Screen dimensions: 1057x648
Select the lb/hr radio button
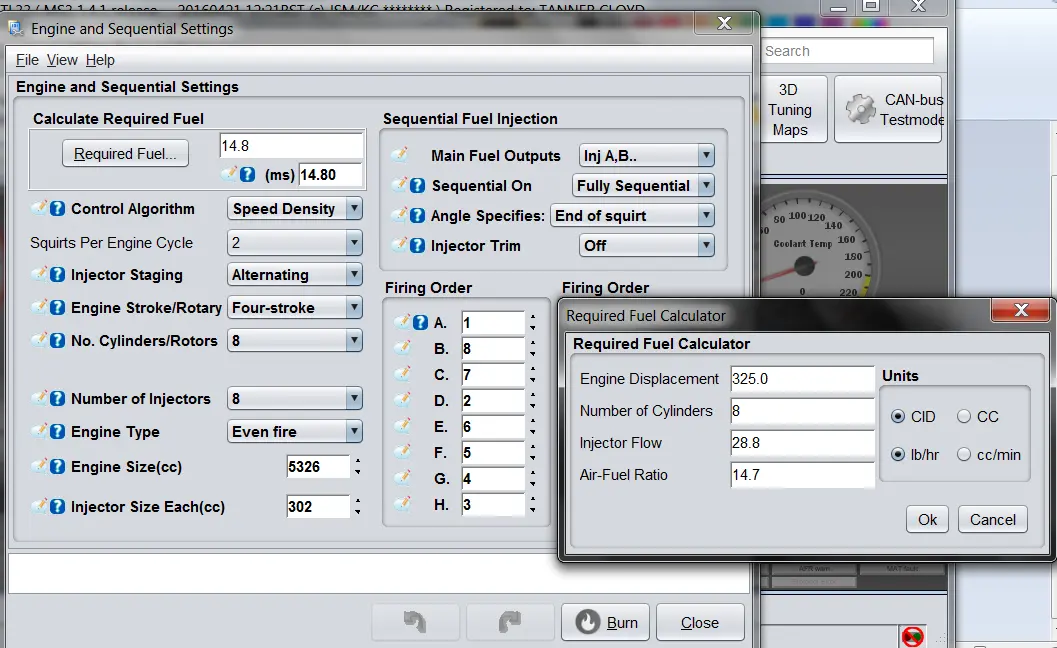(897, 454)
